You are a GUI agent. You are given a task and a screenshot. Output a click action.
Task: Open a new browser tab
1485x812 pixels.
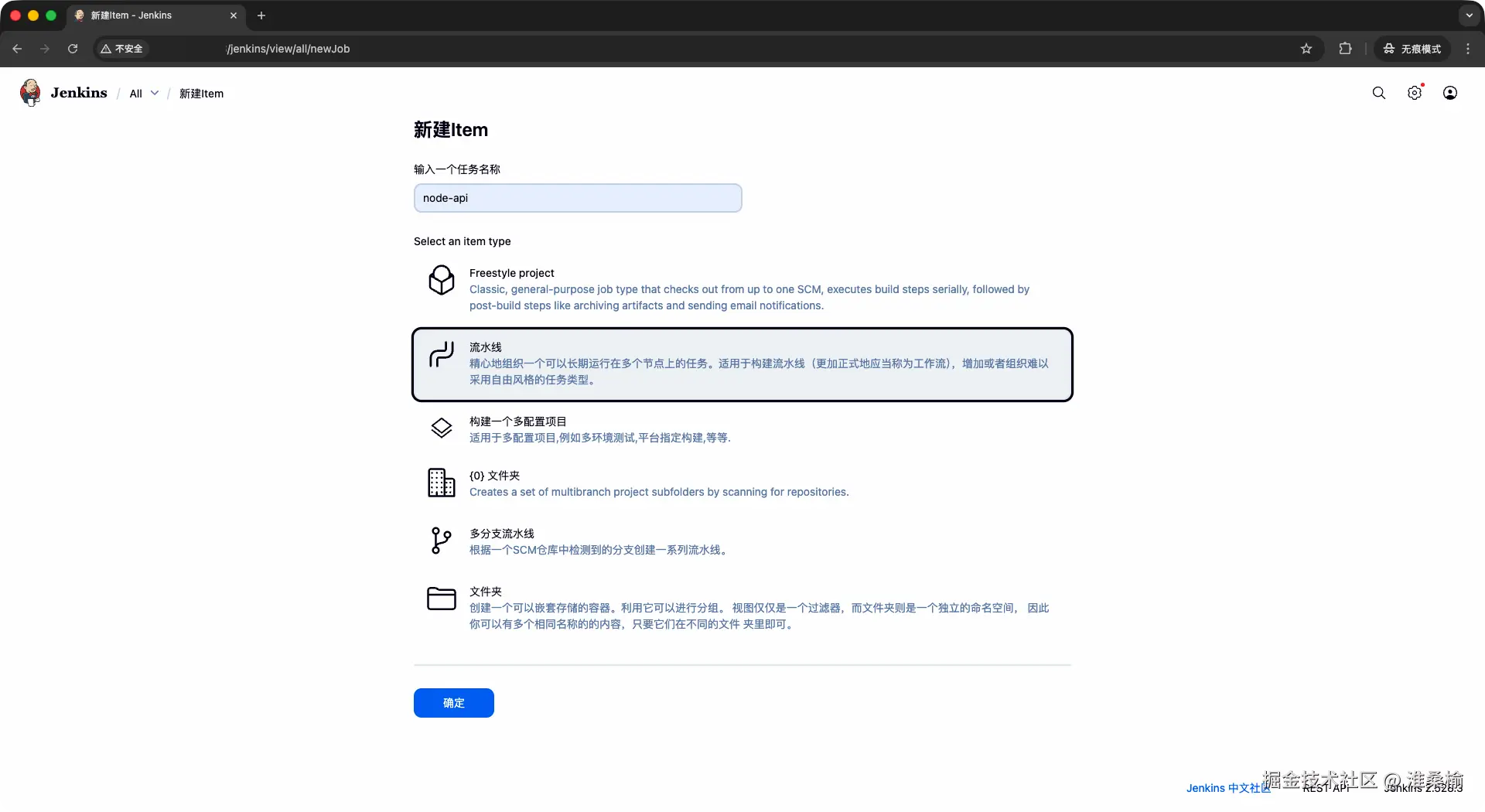261,15
